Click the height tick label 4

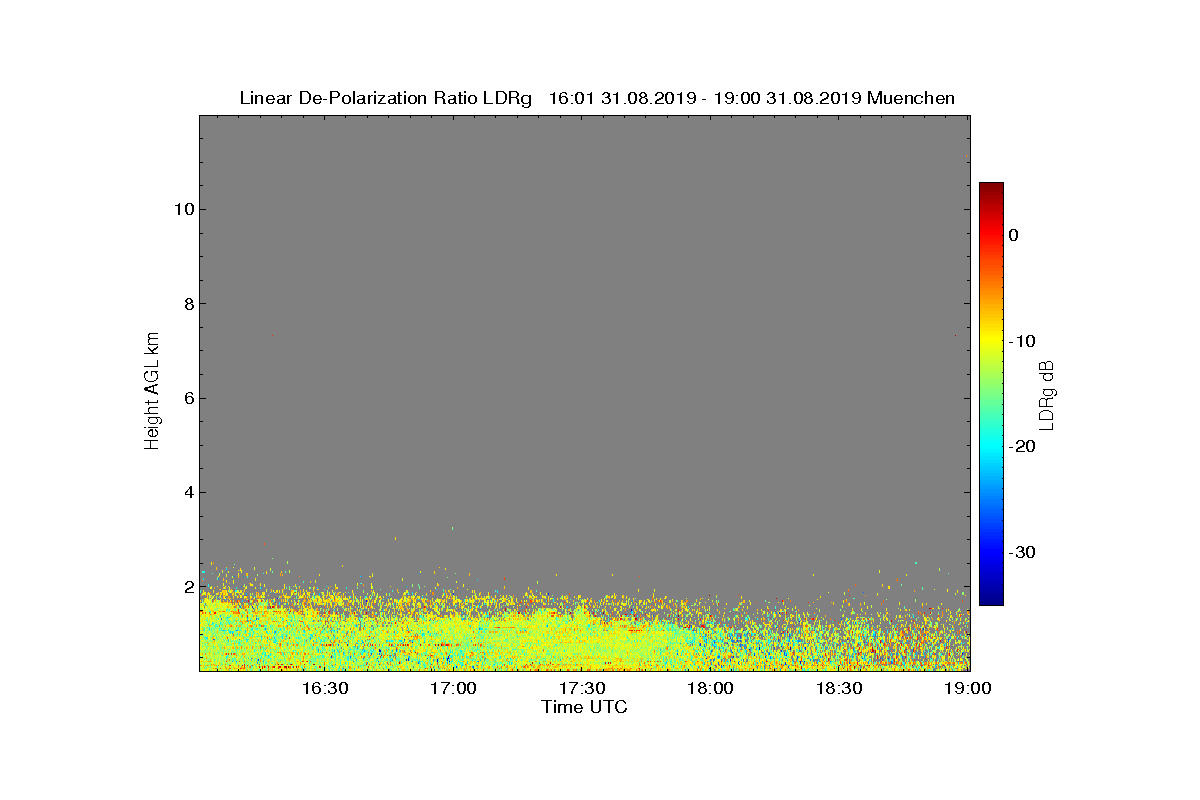pyautogui.click(x=187, y=492)
